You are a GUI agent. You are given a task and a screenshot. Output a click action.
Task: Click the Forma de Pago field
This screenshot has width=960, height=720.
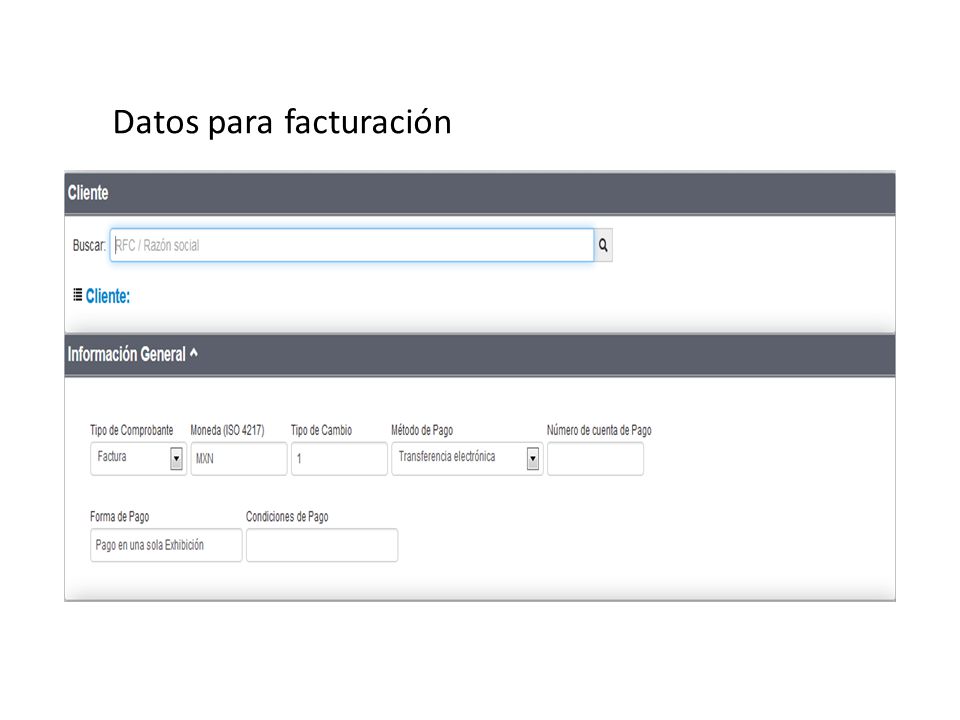tap(166, 545)
